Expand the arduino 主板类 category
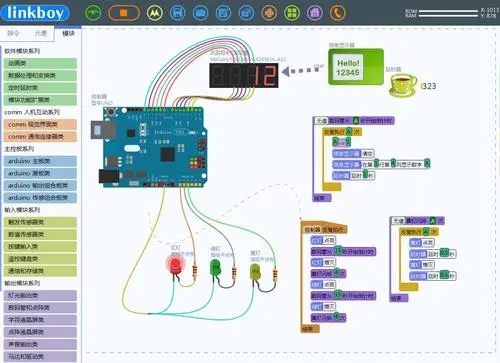This screenshot has height=363, width=500. coord(40,161)
